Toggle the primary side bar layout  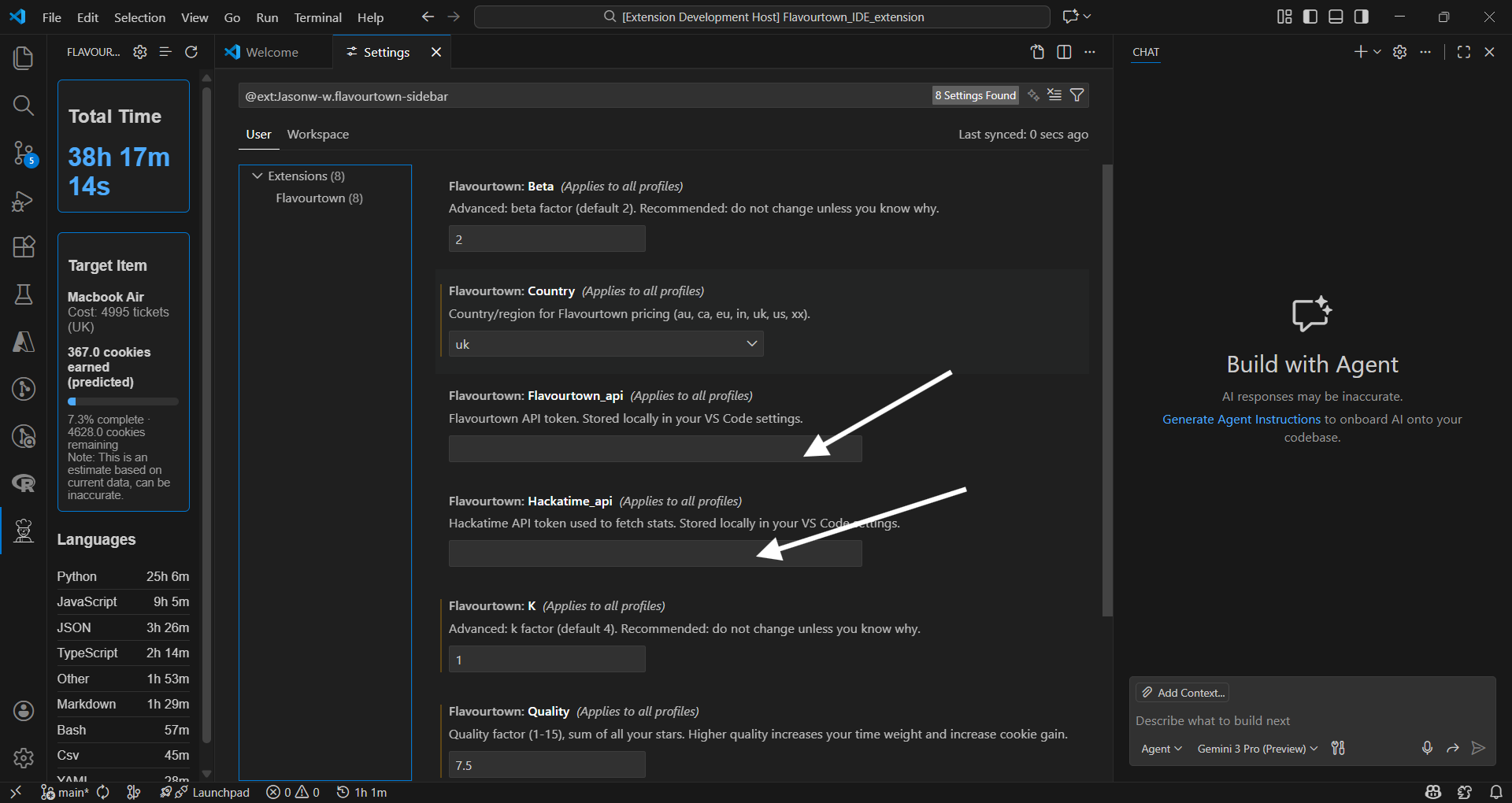pos(1310,17)
